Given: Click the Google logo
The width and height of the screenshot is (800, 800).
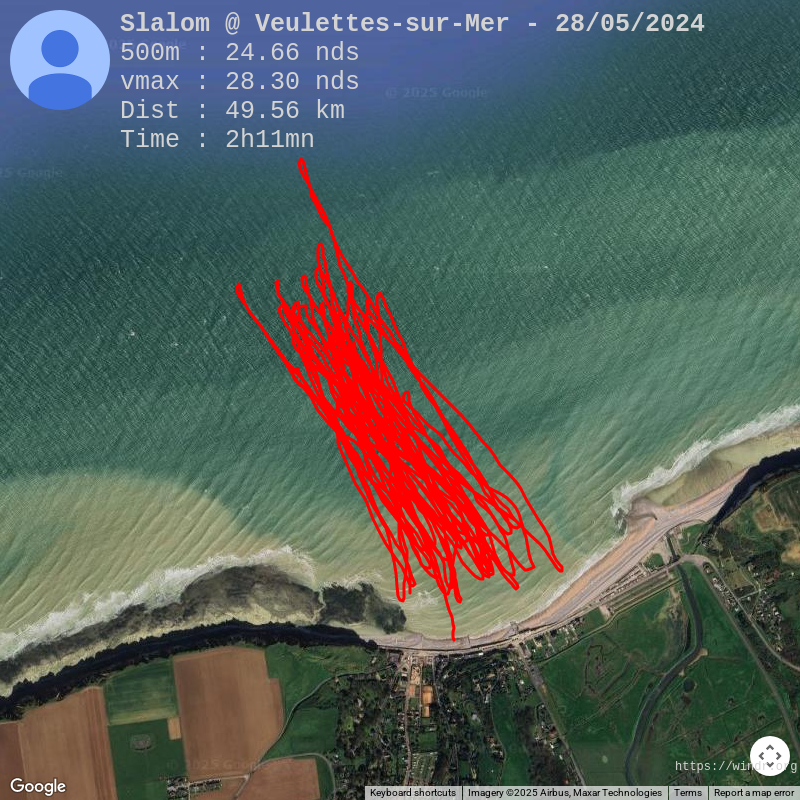Looking at the screenshot, I should [38, 786].
